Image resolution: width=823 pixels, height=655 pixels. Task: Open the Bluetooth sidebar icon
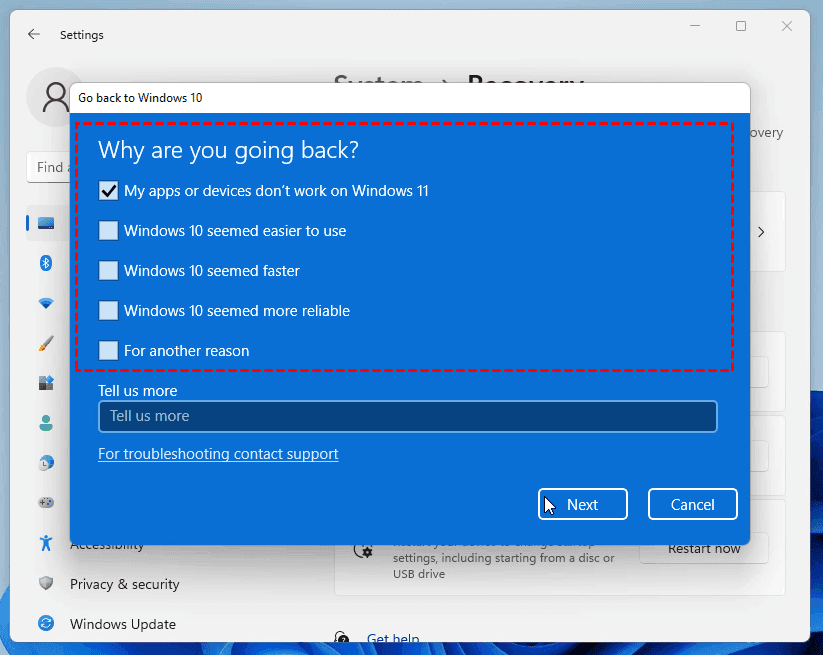point(46,262)
